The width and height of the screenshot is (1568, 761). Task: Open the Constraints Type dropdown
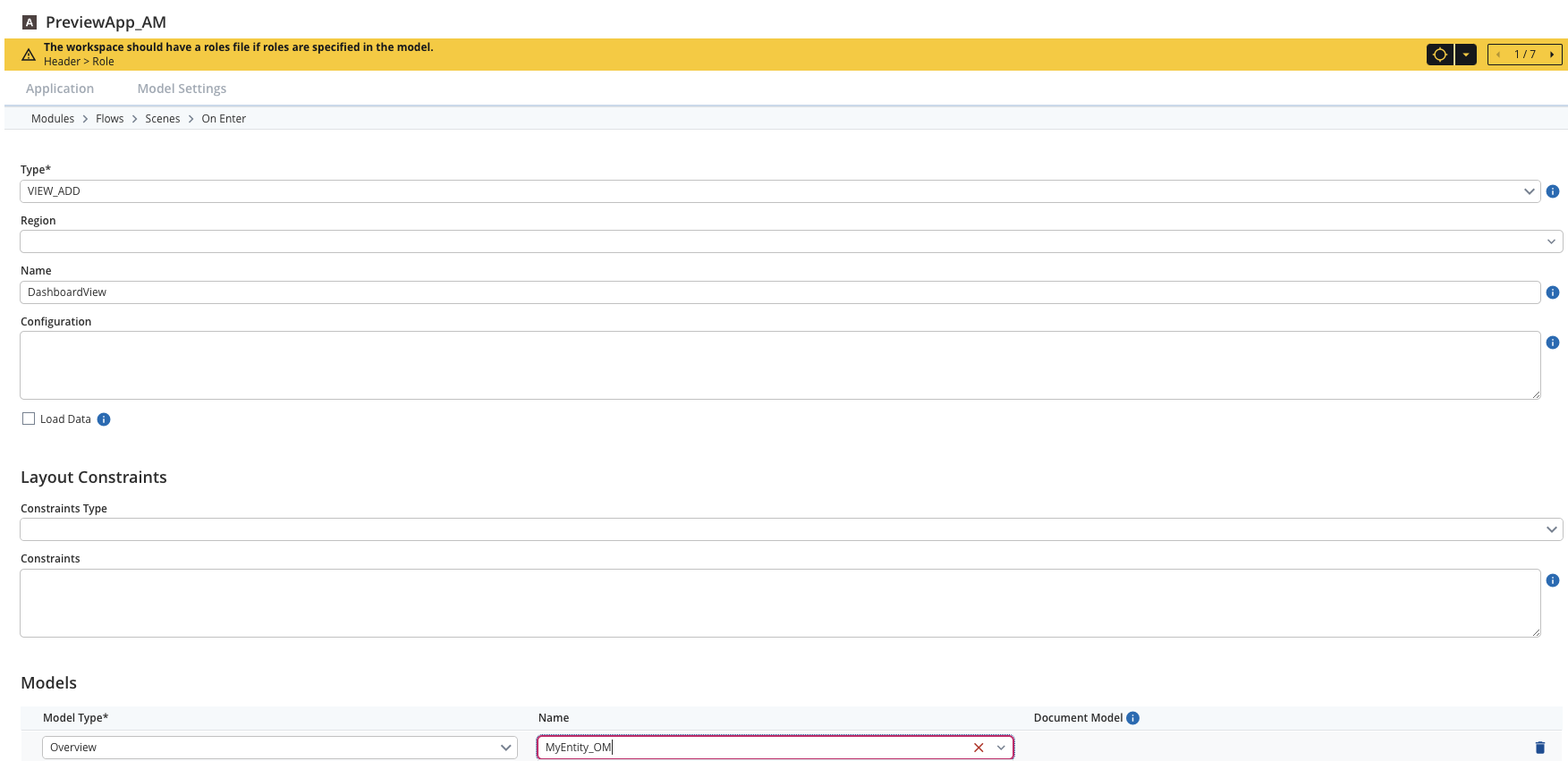(x=791, y=529)
